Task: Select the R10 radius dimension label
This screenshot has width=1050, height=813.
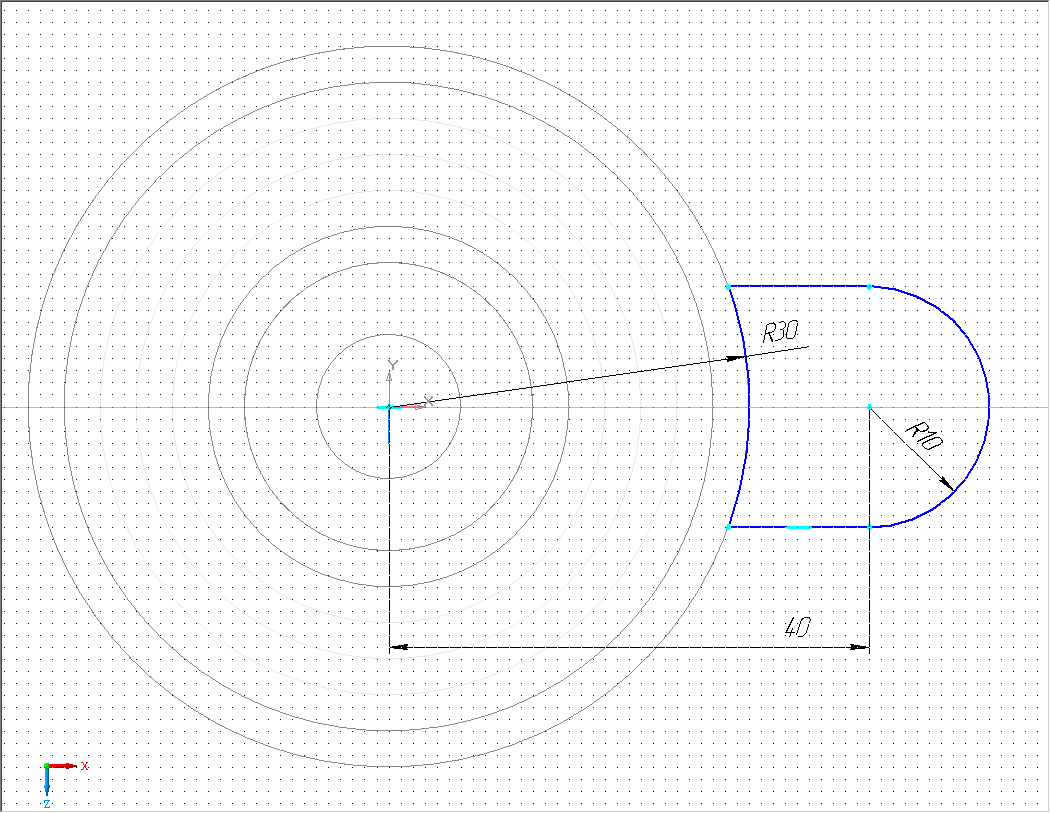Action: click(924, 437)
